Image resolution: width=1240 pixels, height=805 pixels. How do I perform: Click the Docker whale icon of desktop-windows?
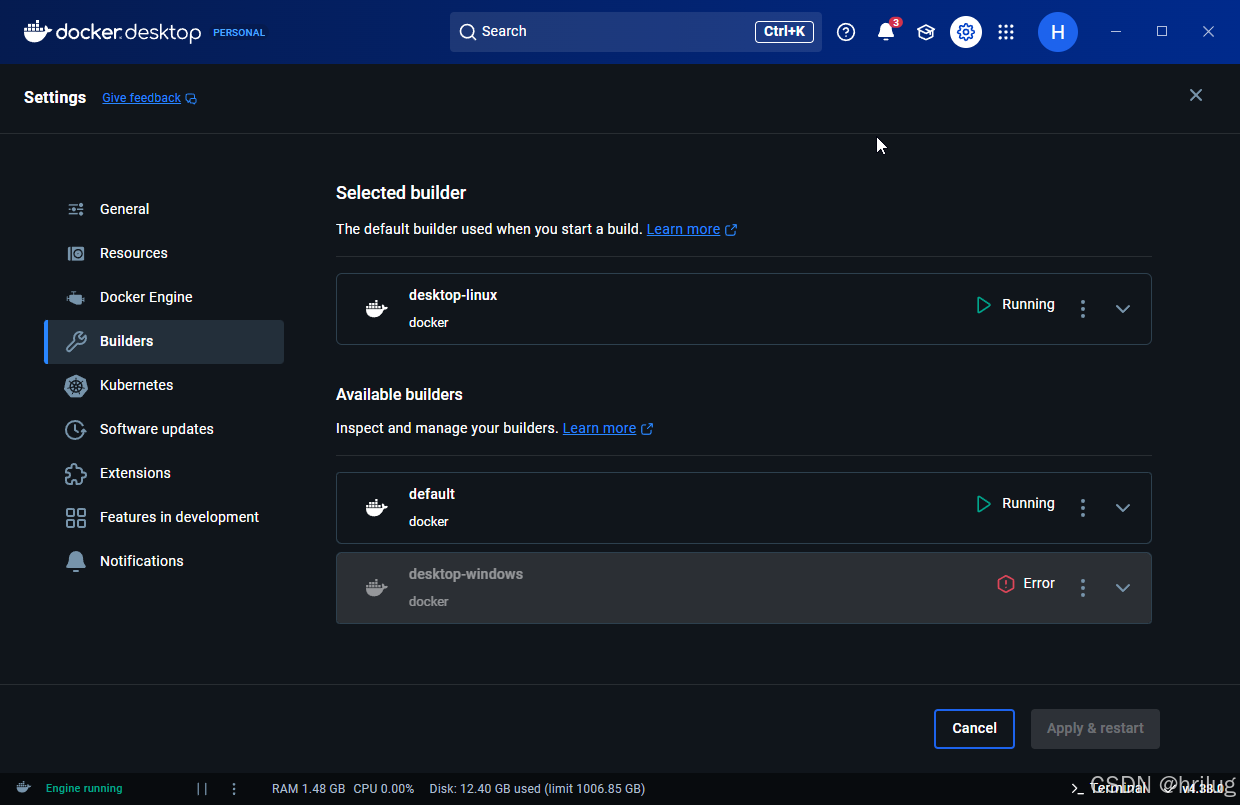[x=376, y=588]
